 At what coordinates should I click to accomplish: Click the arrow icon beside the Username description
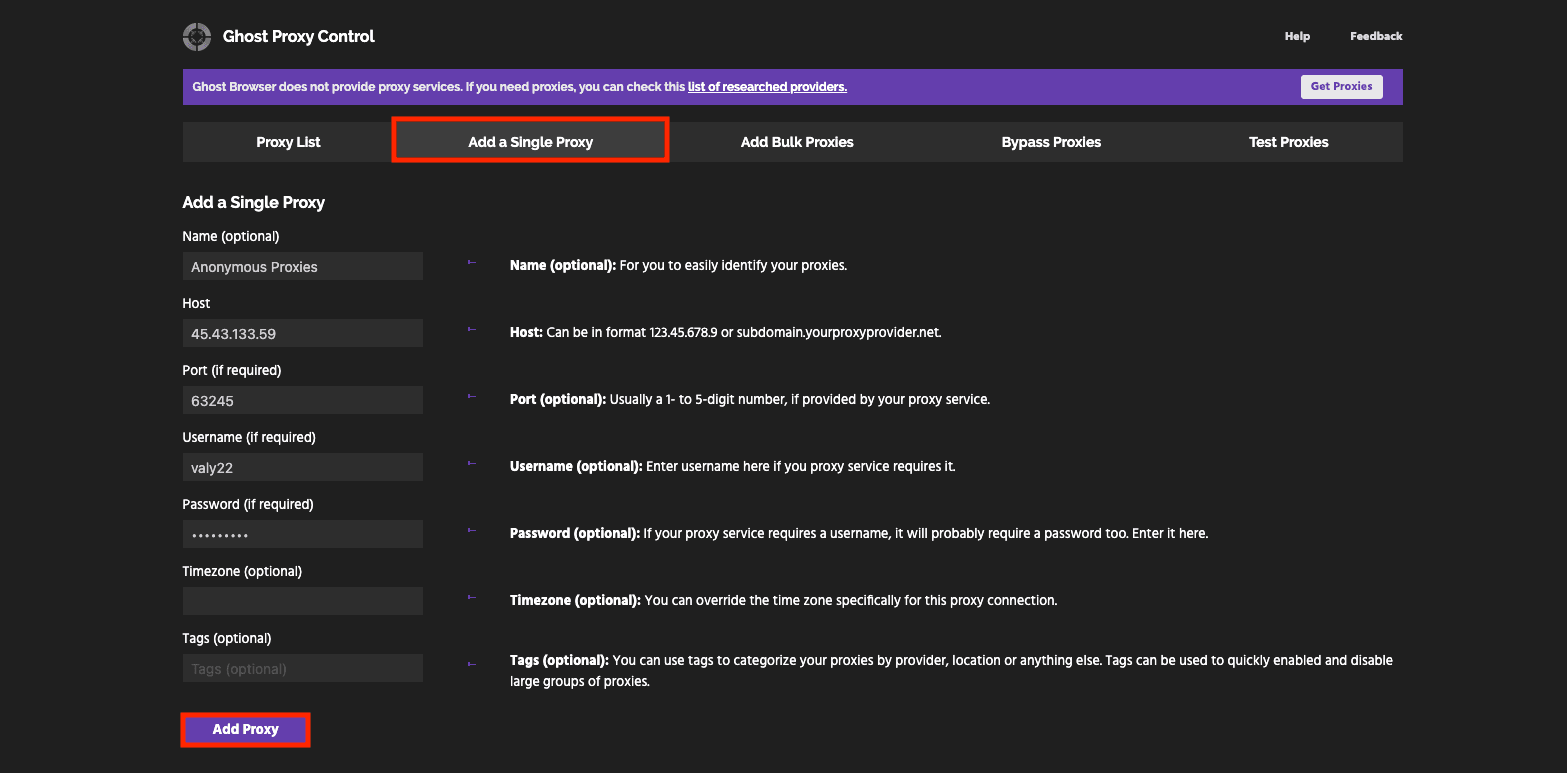[x=471, y=463]
